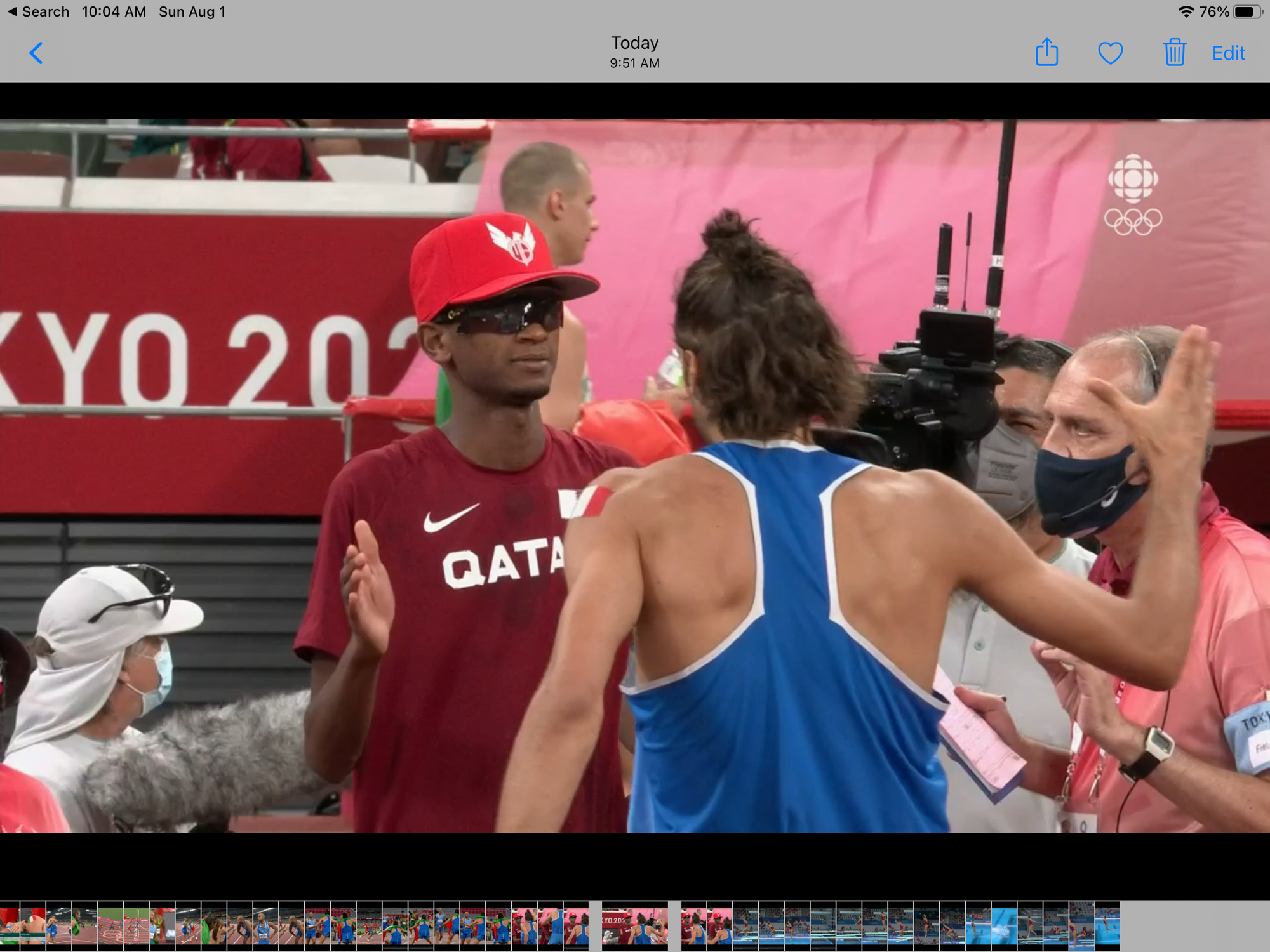Tap the Sun Aug 1 date text
Viewport: 1270px width, 952px height.
(x=192, y=12)
